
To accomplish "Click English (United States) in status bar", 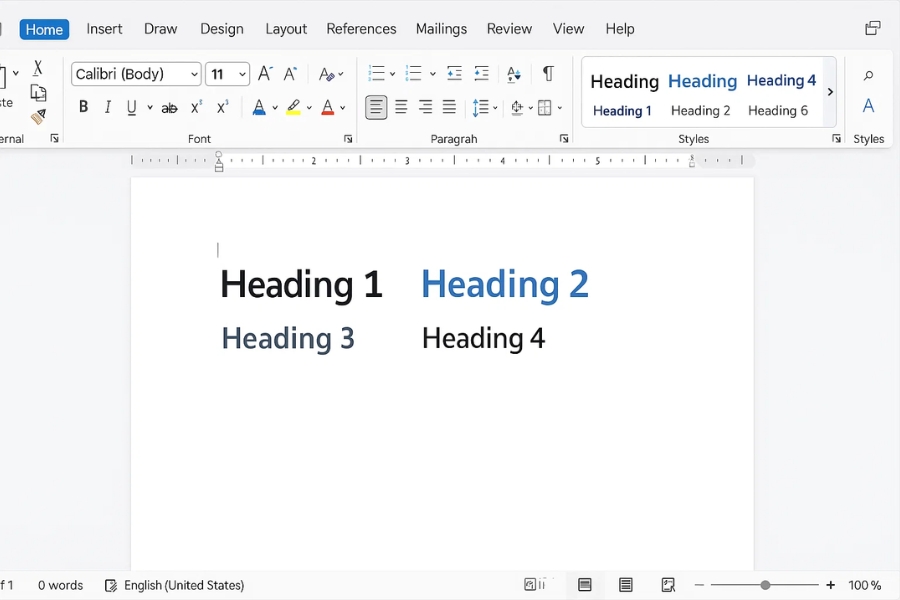I will coord(185,585).
